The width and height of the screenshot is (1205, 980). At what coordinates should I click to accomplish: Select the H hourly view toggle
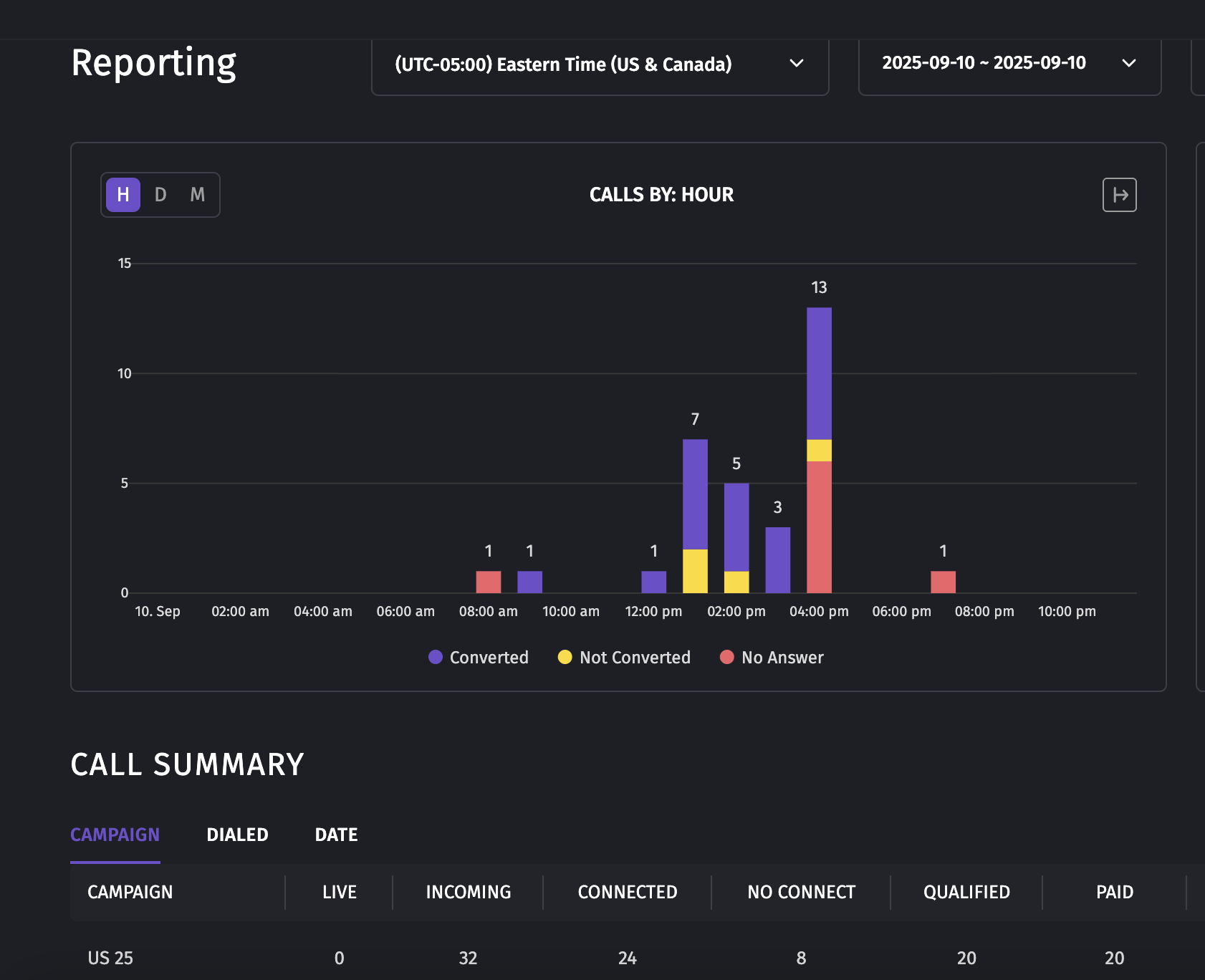pos(123,195)
